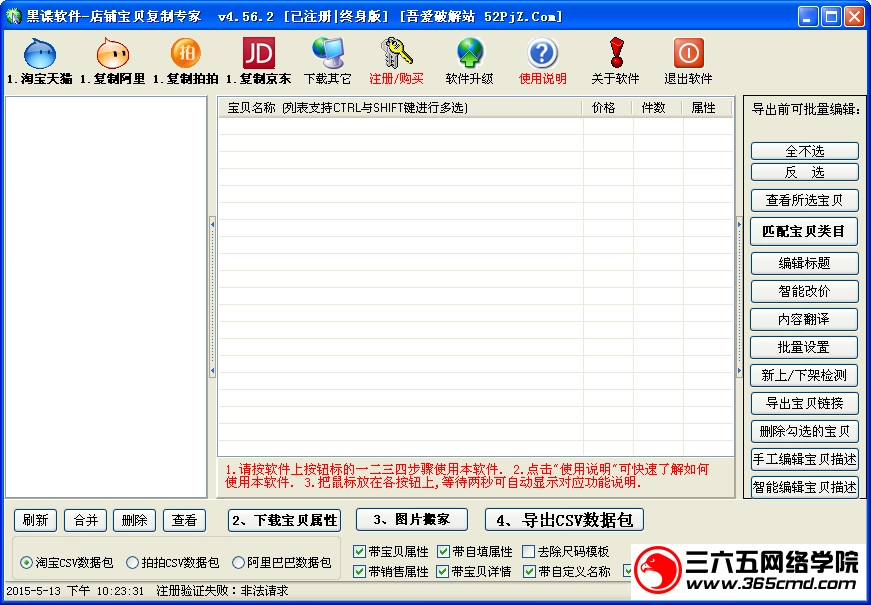The height and width of the screenshot is (605, 871).
Task: View 关于软件 about information
Action: [x=616, y=60]
